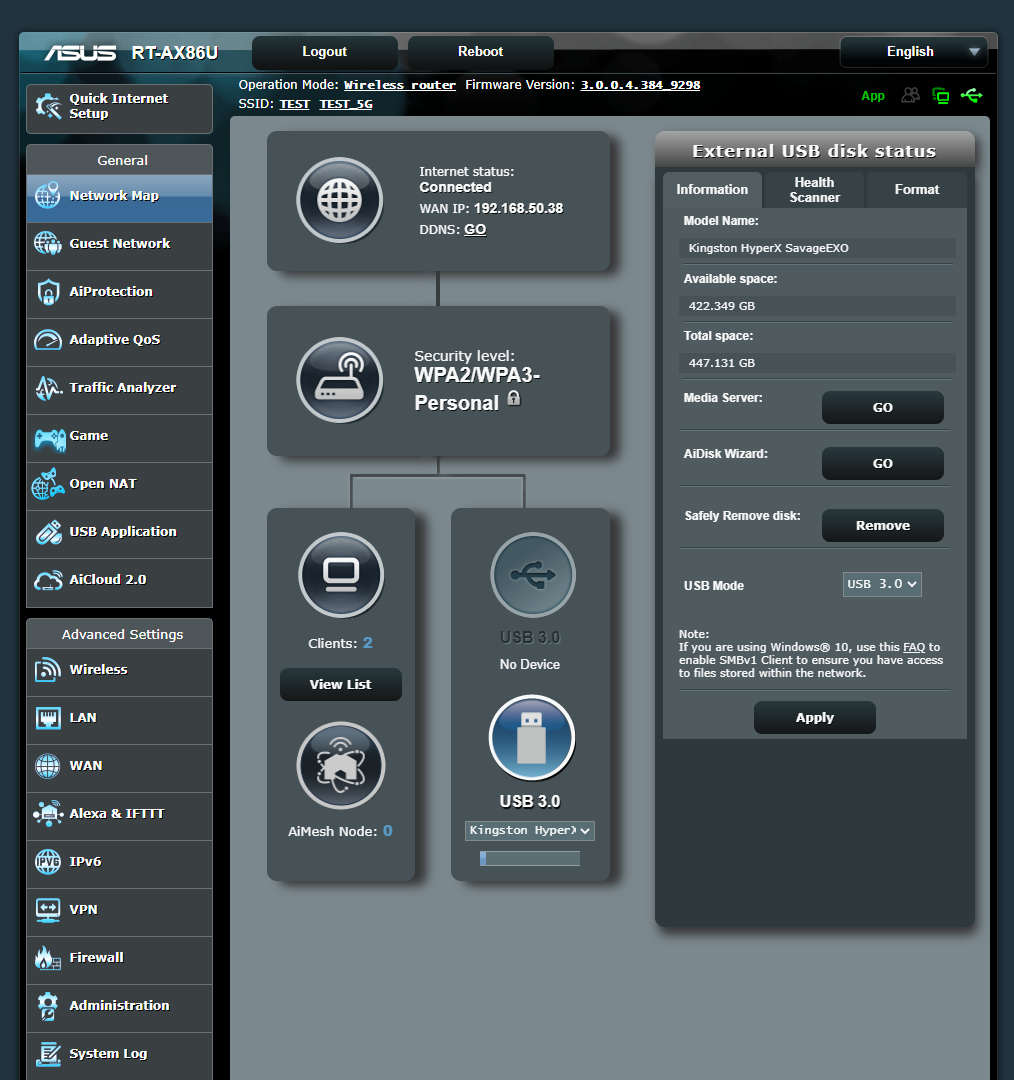
Task: Click the wired clients icon in the header
Action: pyautogui.click(x=940, y=95)
